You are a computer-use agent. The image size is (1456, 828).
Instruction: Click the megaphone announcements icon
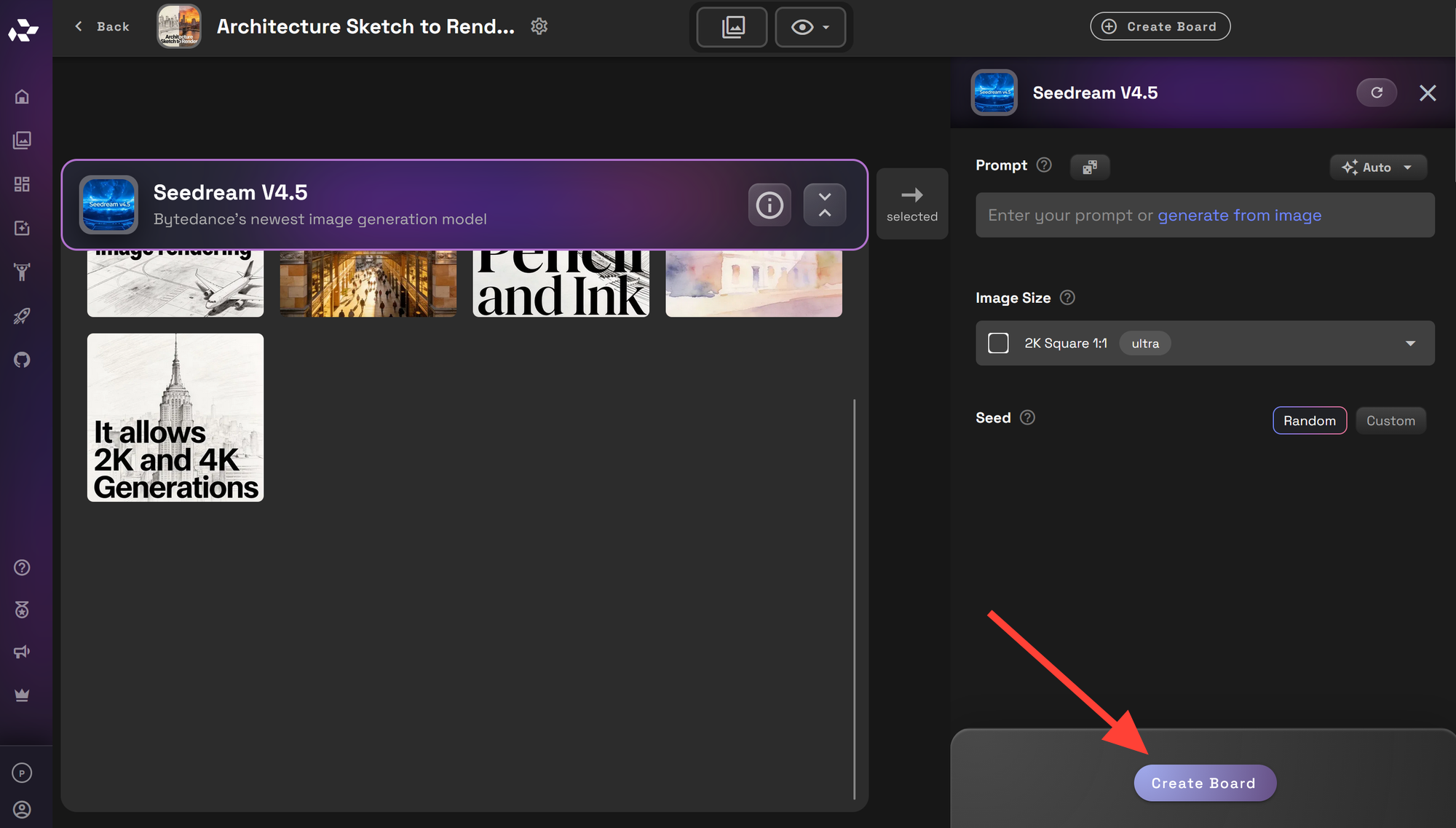(x=22, y=652)
